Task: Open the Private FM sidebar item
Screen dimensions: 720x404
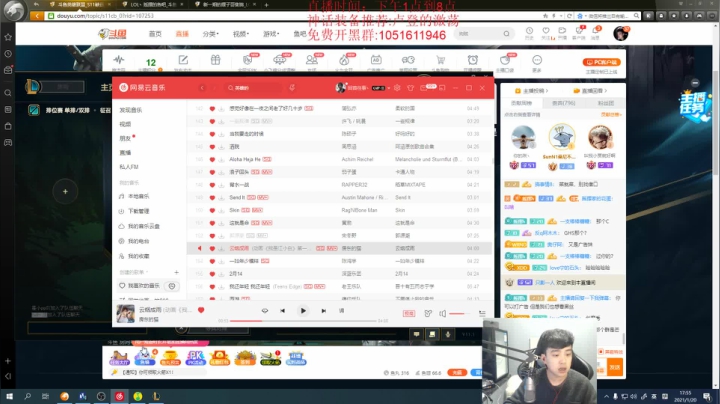Action: [129, 167]
